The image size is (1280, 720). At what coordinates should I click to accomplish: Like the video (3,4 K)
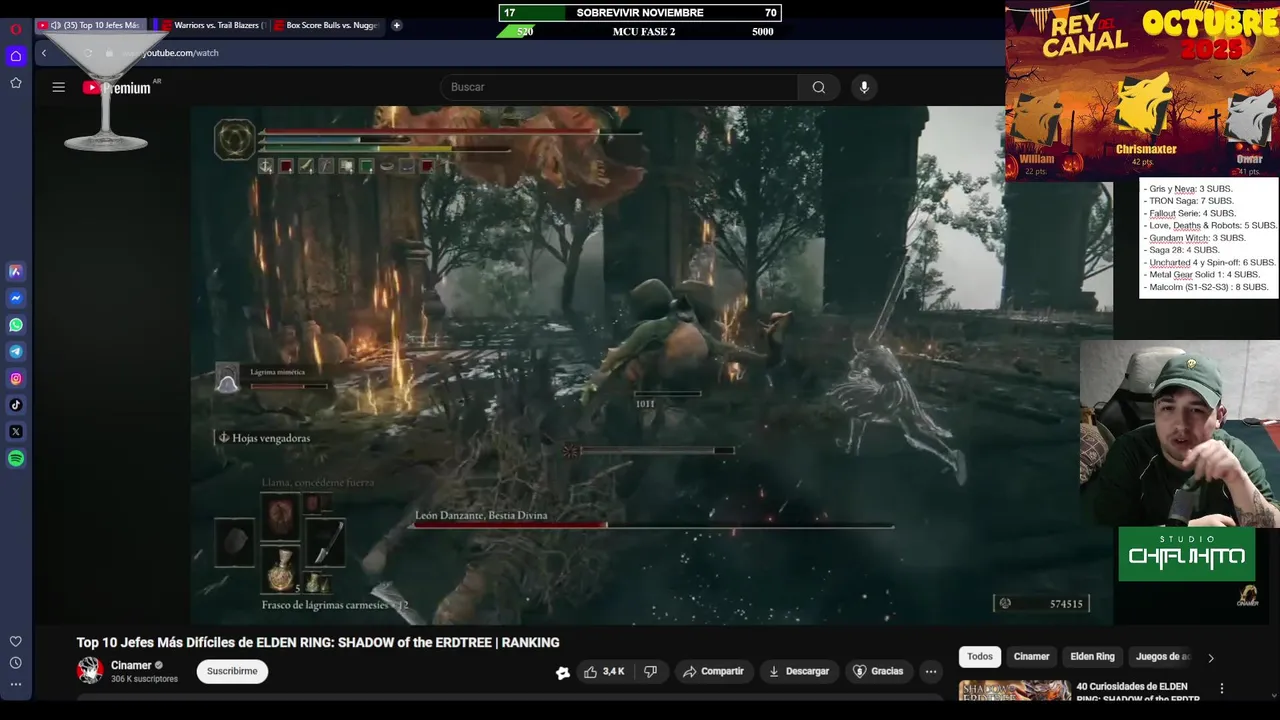[x=606, y=671]
